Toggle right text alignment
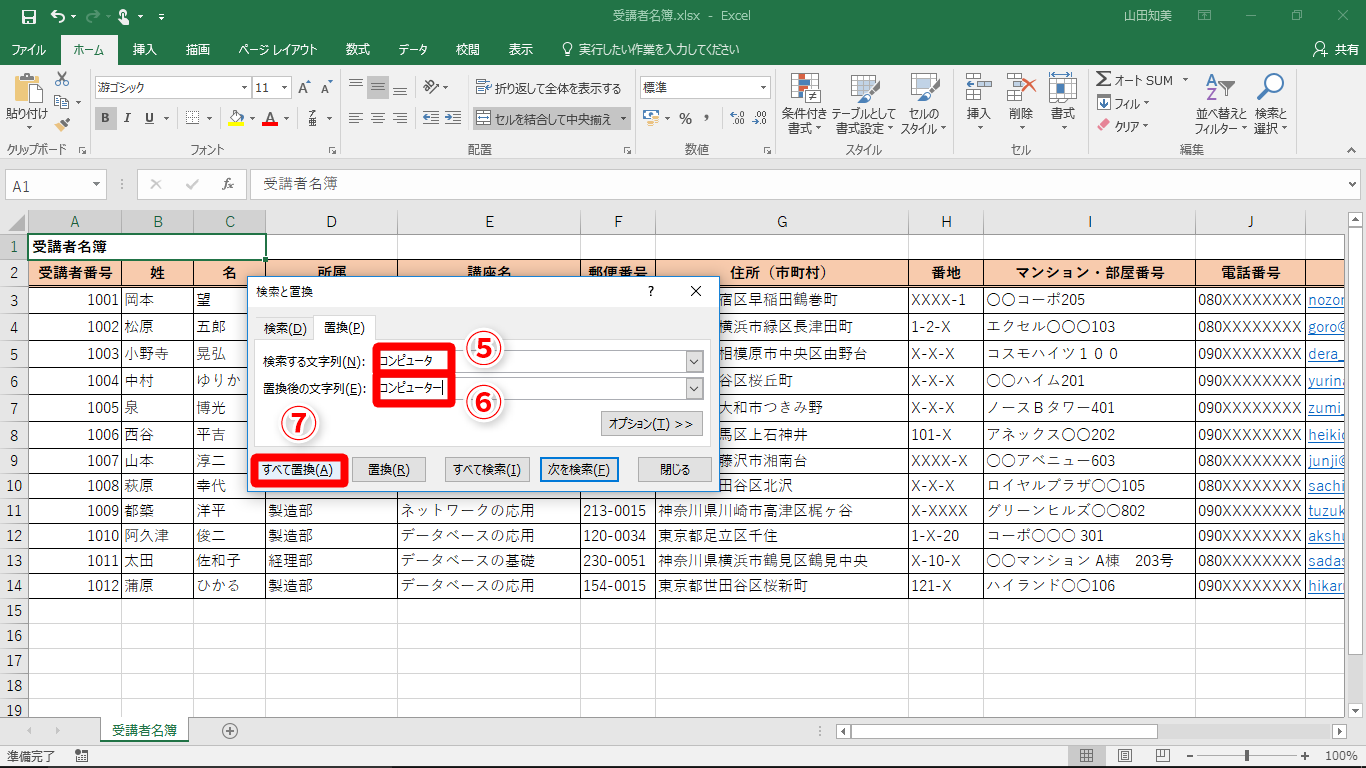 400,118
